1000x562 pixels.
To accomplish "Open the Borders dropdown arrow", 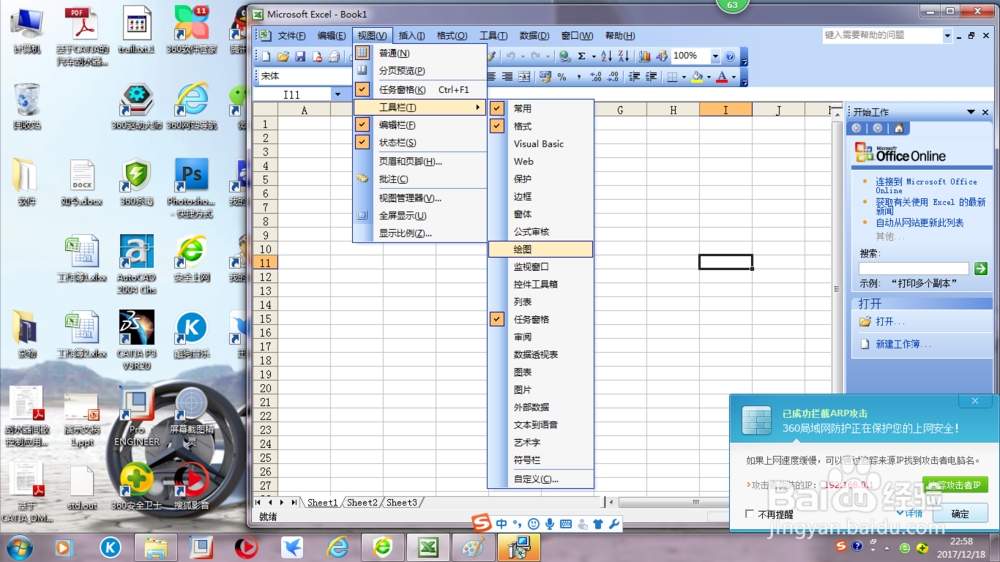I will (684, 77).
